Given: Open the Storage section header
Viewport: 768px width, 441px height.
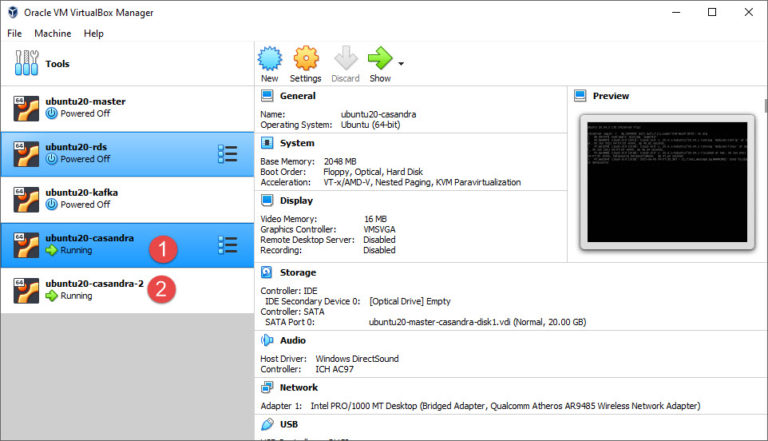Looking at the screenshot, I should click(x=297, y=272).
